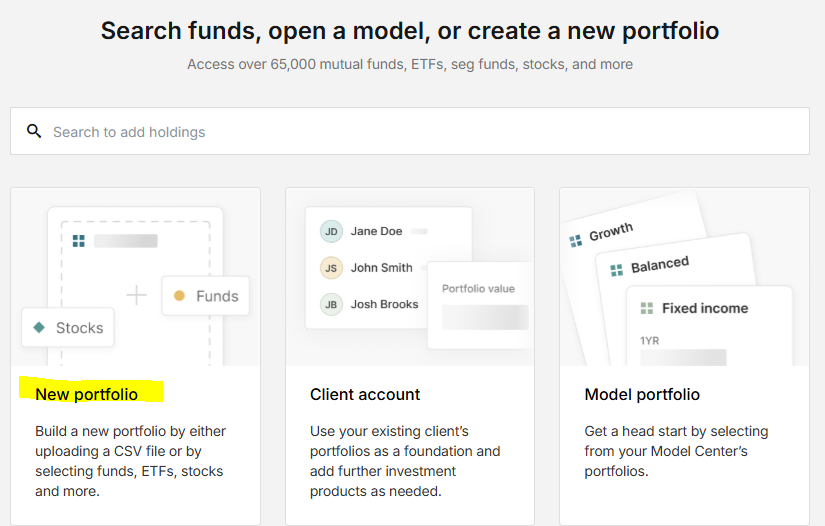Click the JB avatar for Josh Brooks
Image resolution: width=825 pixels, height=526 pixels.
click(331, 305)
